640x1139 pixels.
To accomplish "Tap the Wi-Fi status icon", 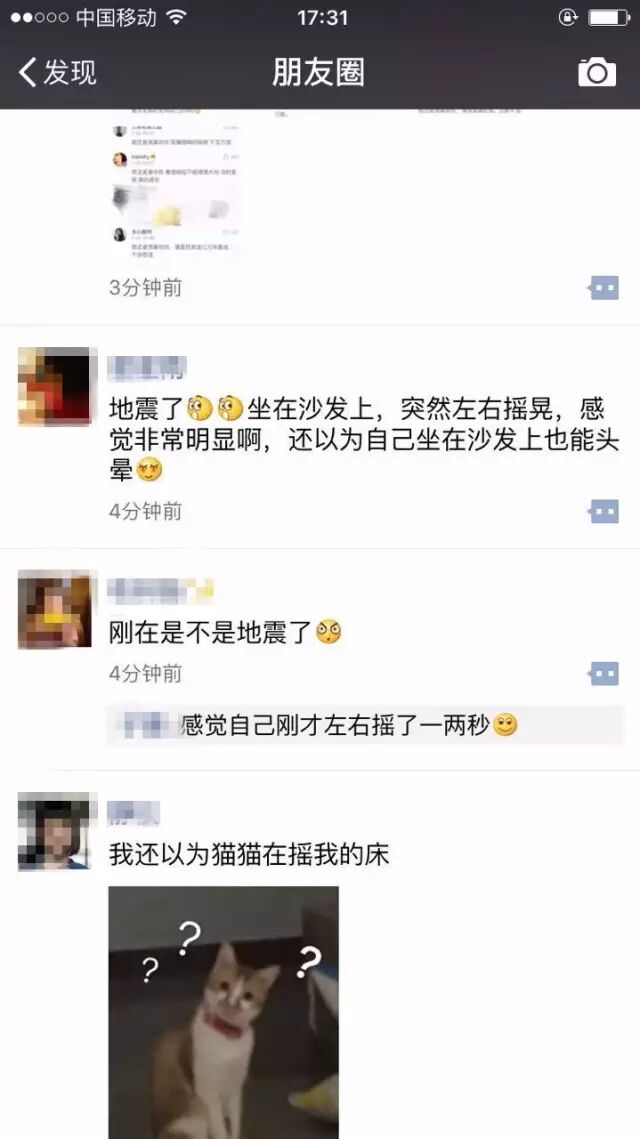I will pyautogui.click(x=176, y=17).
